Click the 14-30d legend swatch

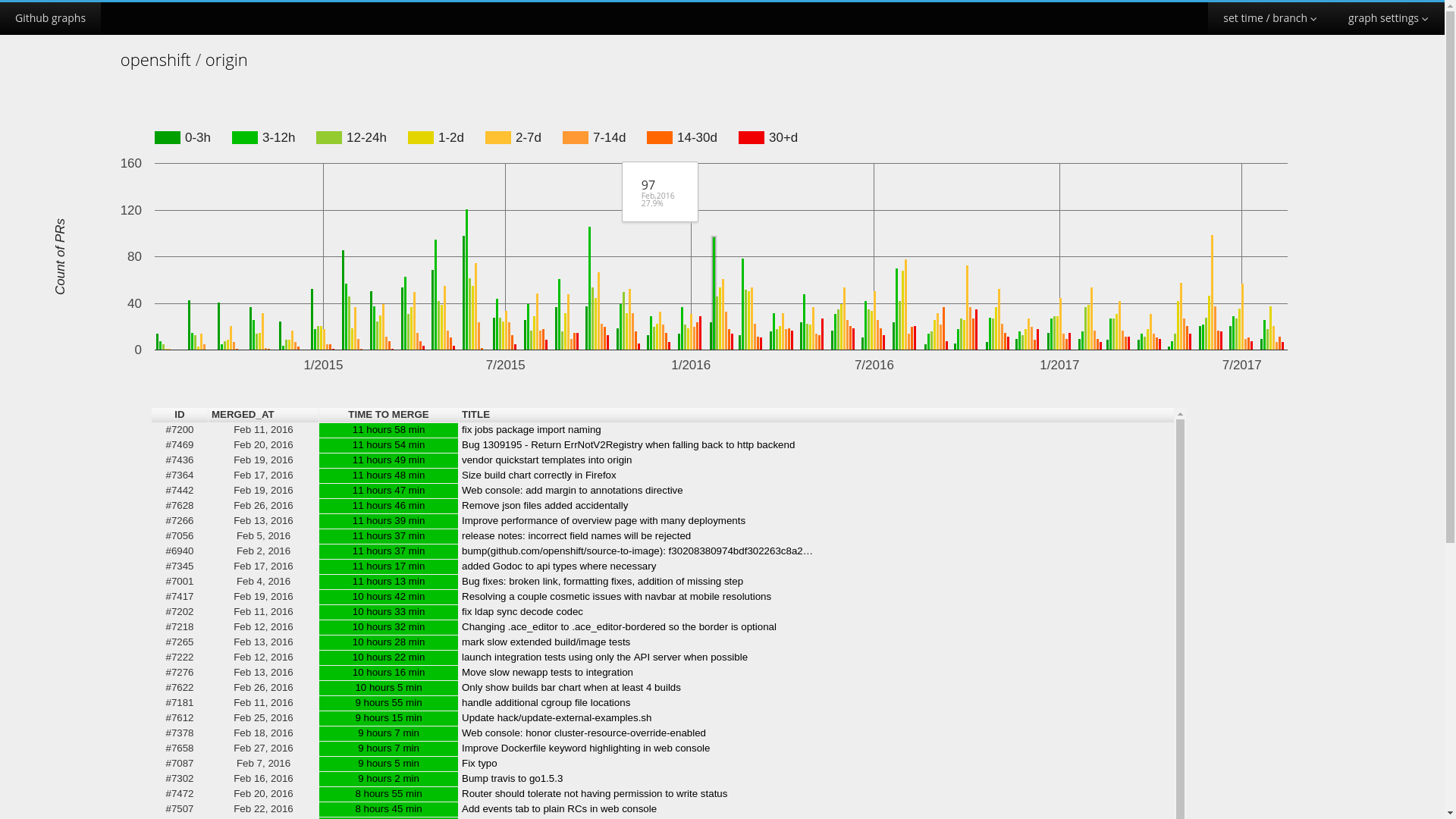point(660,138)
